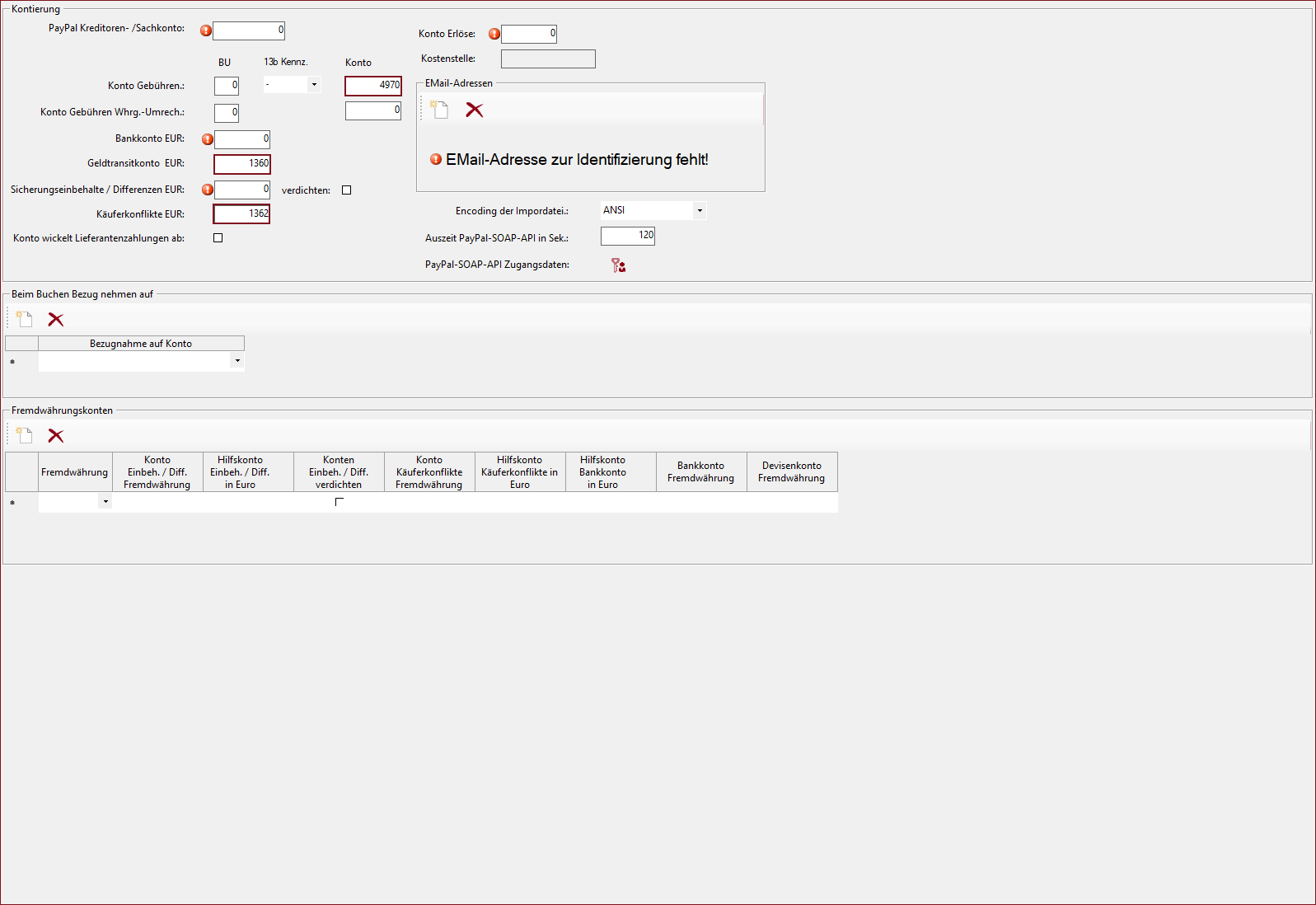Toggle Konten Einbeh. / Diff. verdichten checkbox
This screenshot has width=1316, height=905.
click(x=339, y=502)
